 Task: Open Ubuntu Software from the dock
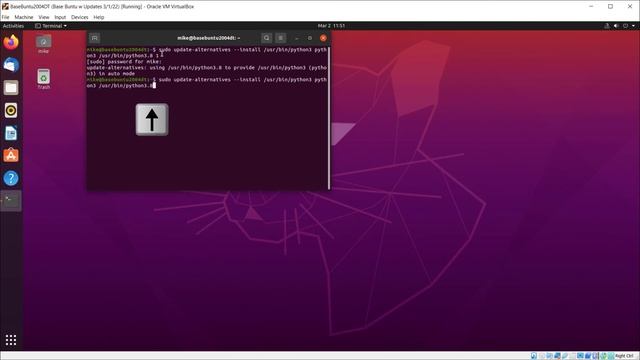tap(11, 155)
